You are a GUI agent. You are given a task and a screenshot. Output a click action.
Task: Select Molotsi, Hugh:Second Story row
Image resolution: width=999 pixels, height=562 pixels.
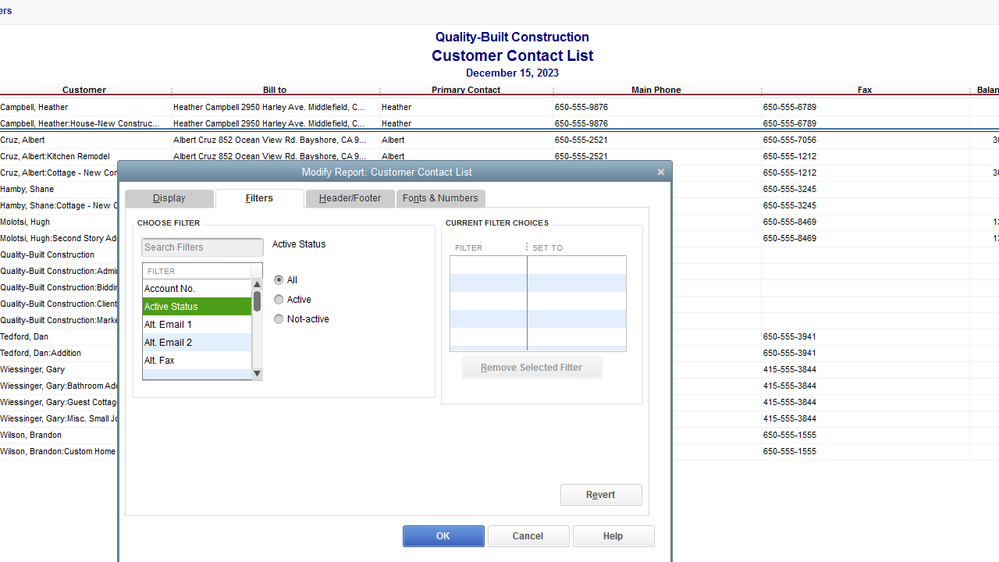pyautogui.click(x=59, y=238)
